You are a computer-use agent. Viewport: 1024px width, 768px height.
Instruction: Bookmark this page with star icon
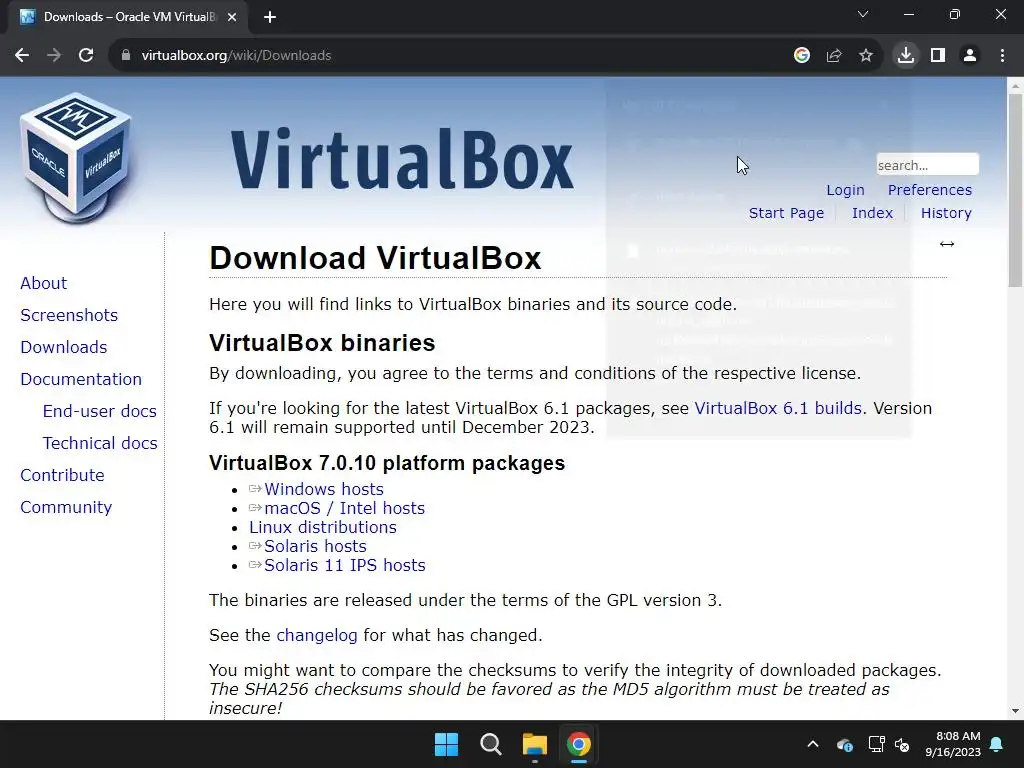tap(866, 56)
